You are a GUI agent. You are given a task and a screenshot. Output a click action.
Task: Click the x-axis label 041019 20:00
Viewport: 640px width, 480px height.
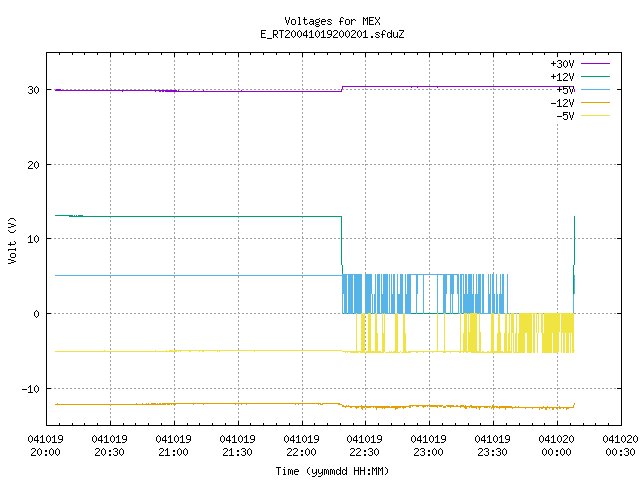pos(45,446)
